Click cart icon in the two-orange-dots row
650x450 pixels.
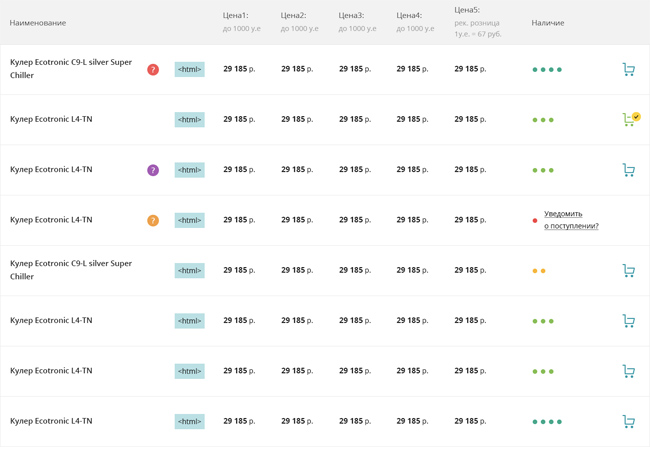click(x=628, y=271)
